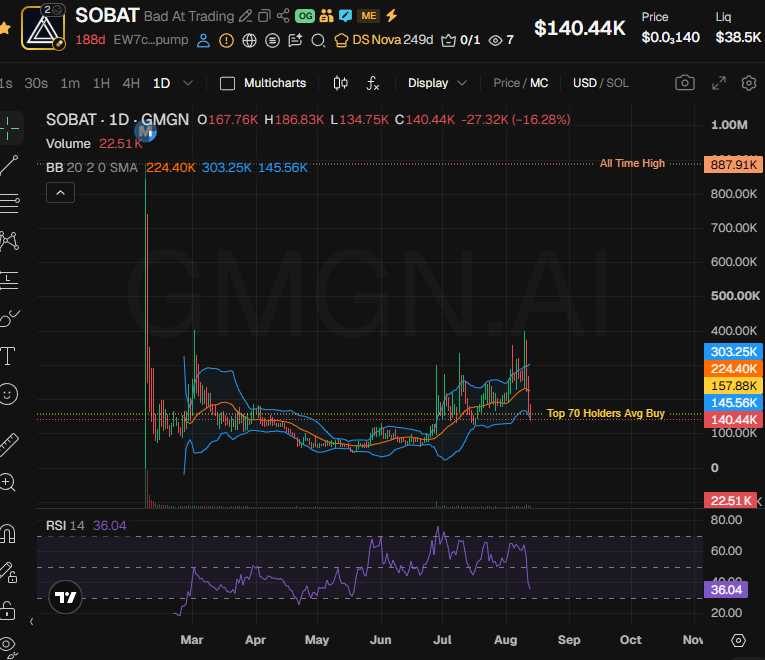Click the BB 20 2 0 SMA indicator label
765x660 pixels.
pos(92,168)
